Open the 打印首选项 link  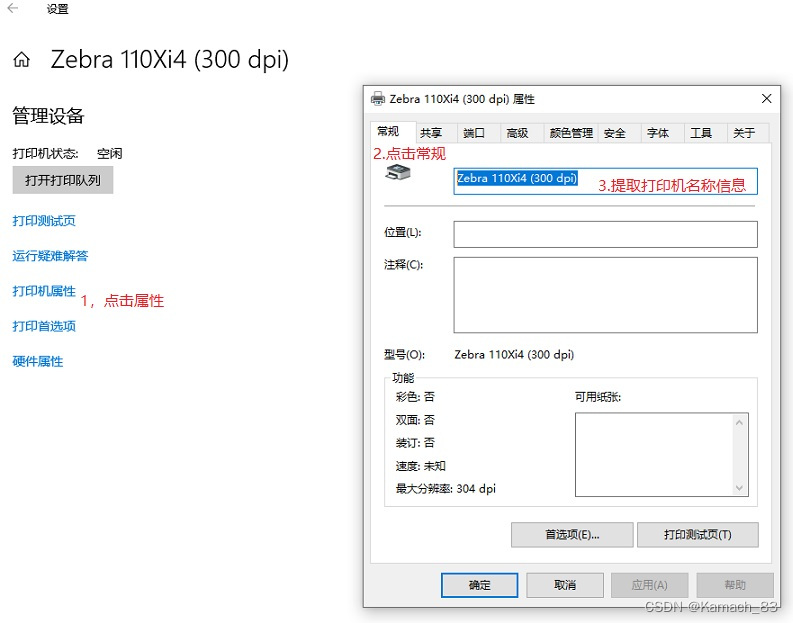pos(44,326)
